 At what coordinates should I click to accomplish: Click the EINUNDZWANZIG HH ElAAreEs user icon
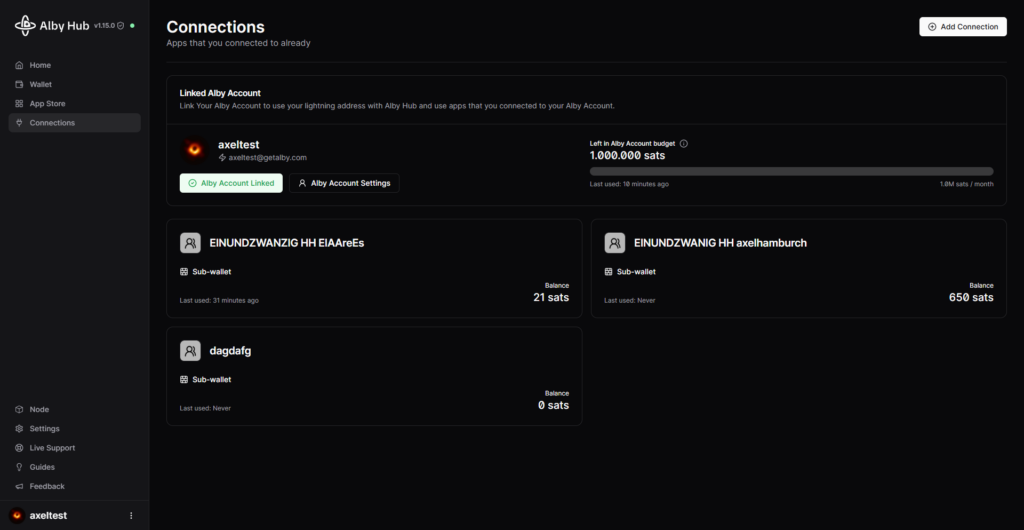[190, 242]
